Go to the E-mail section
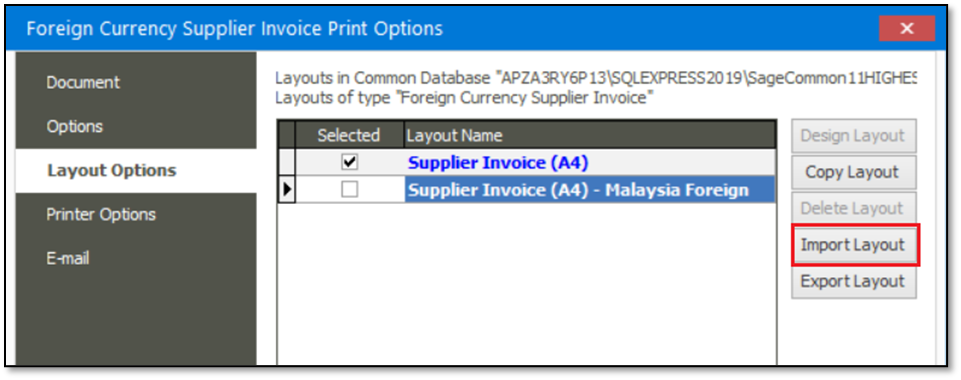 pyautogui.click(x=135, y=259)
